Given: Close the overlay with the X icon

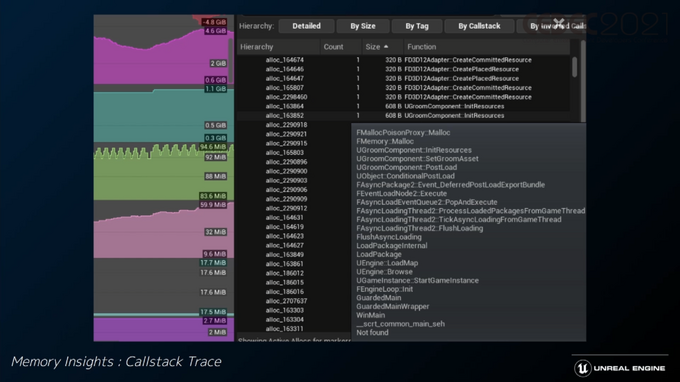Looking at the screenshot, I should 559,23.
